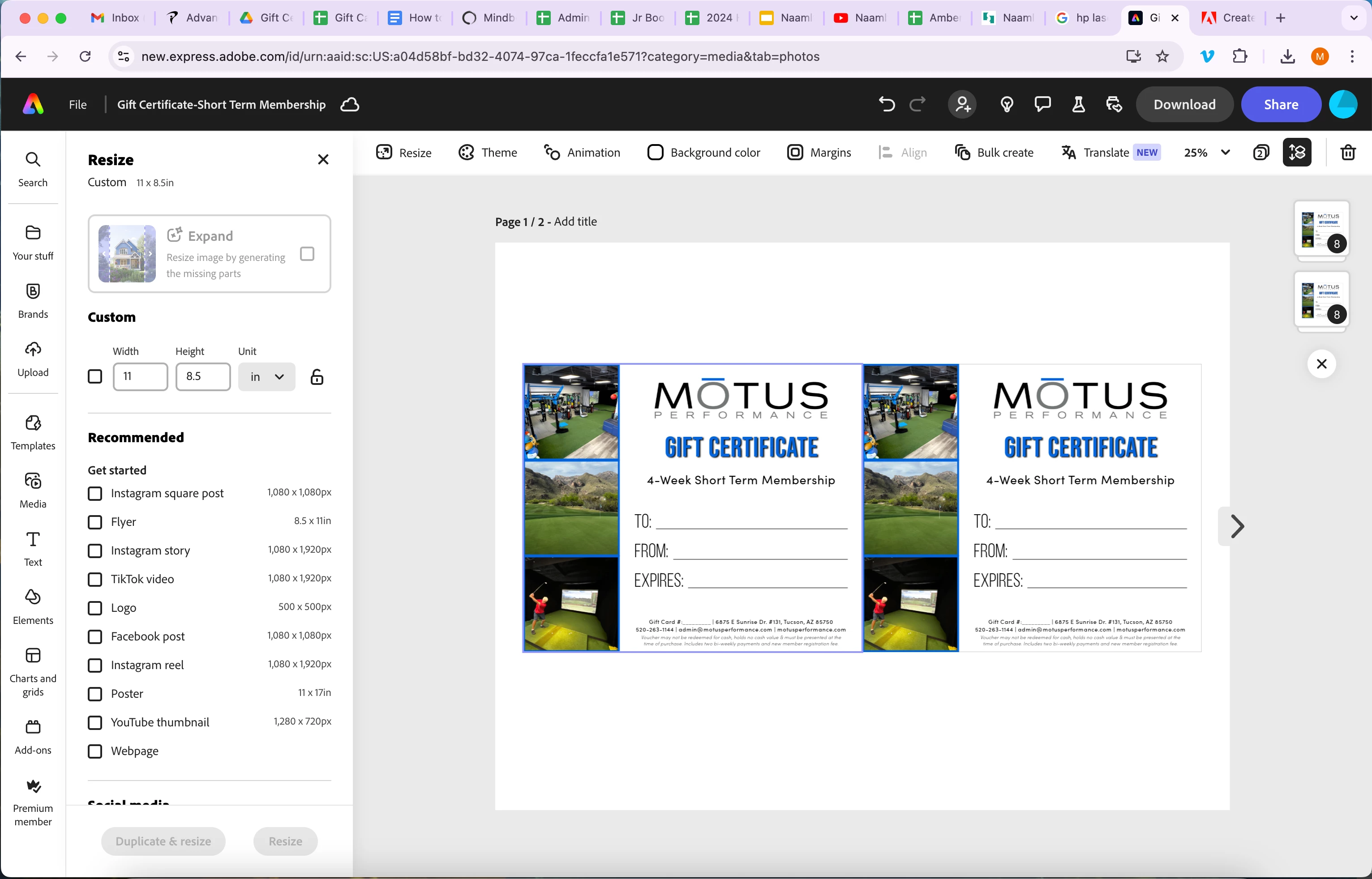Open Charts and grids sidebar panel
Viewport: 1372px width, 879px height.
click(33, 671)
